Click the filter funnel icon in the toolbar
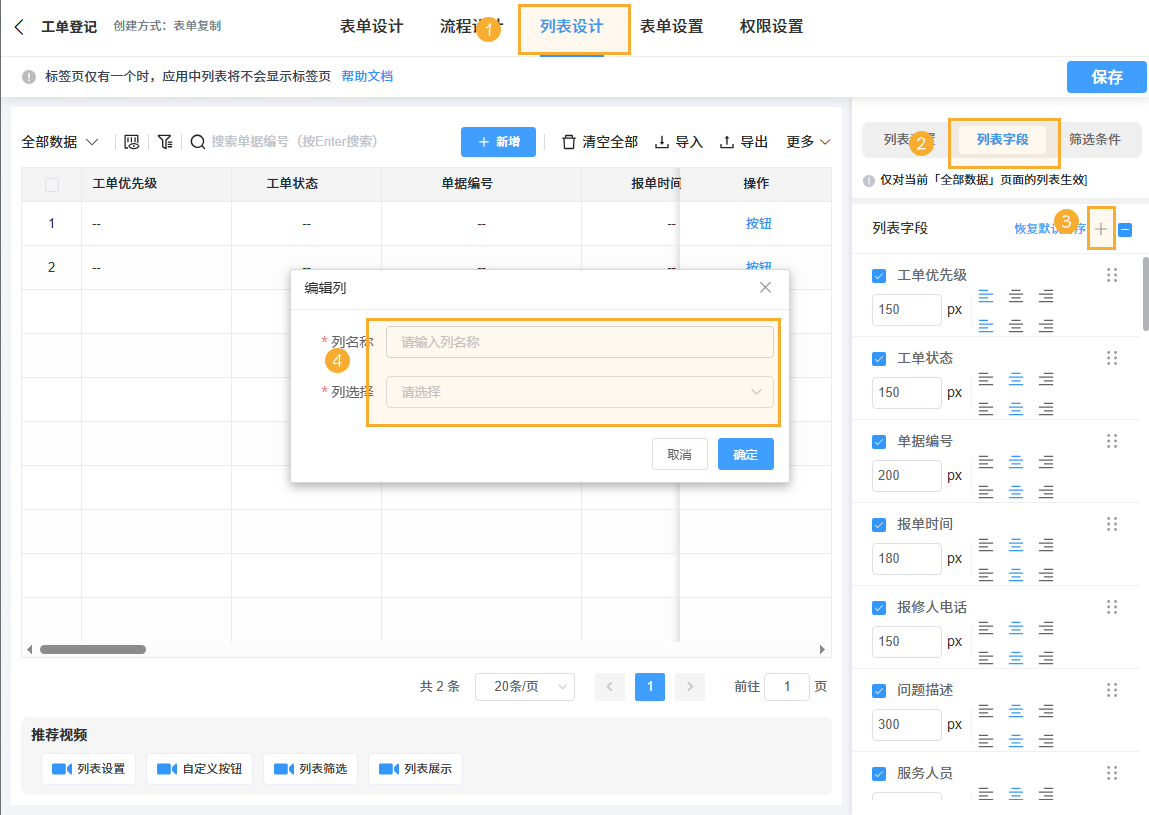1149x815 pixels. 165,142
